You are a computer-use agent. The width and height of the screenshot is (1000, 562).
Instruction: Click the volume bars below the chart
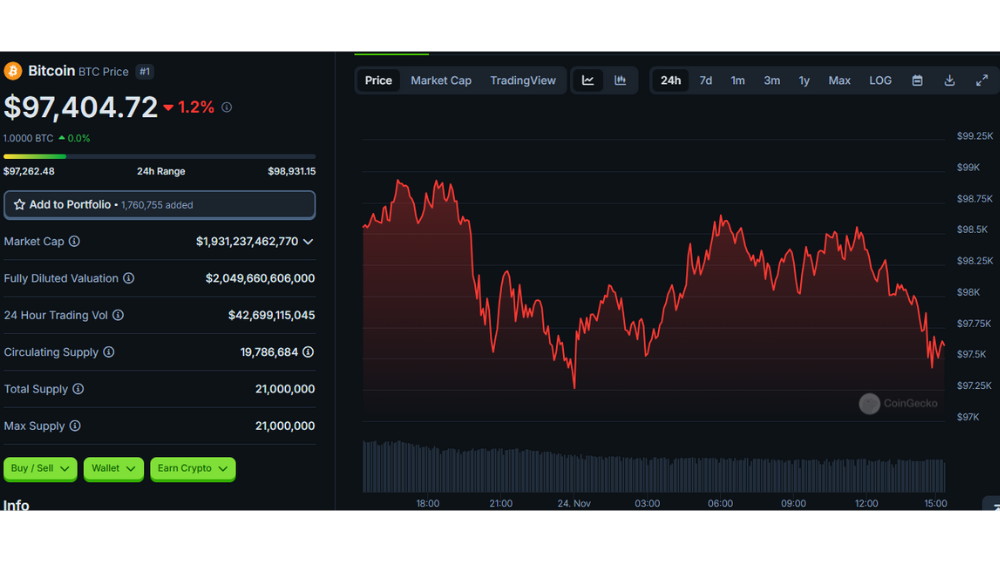coord(654,466)
